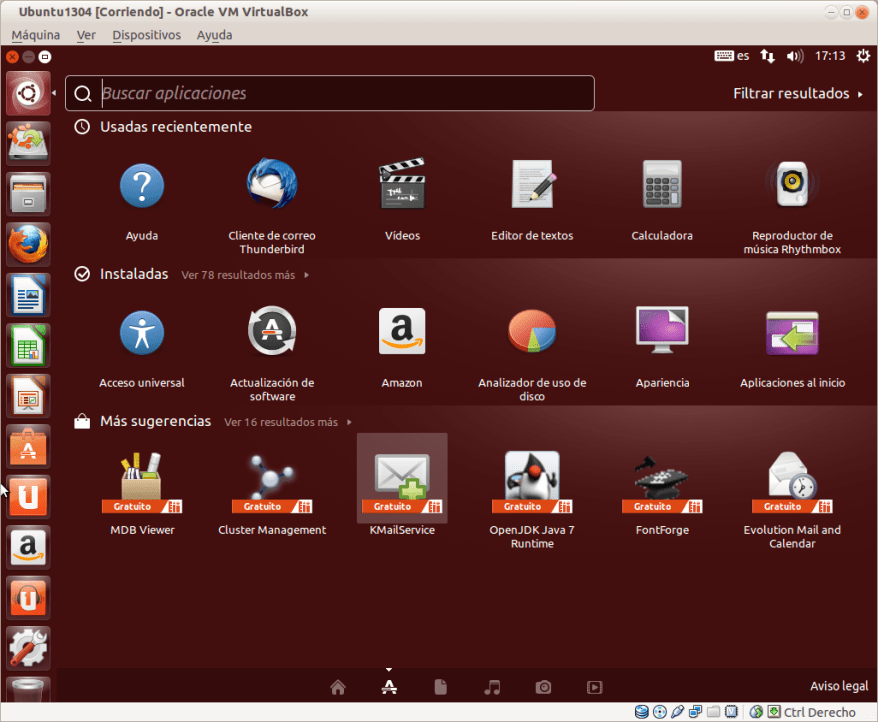Select the FontForge suggestion
Screen dimensions: 878x722
(661, 479)
